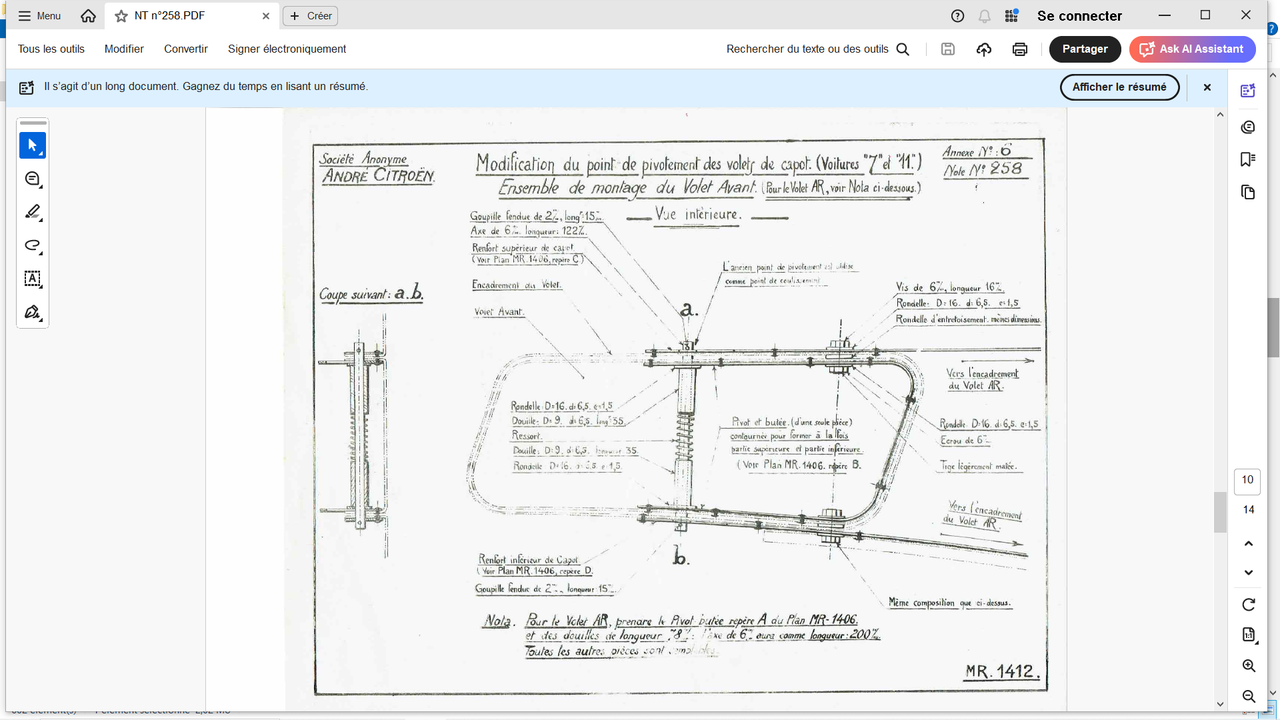Open Signer électroniquement

click(x=287, y=49)
